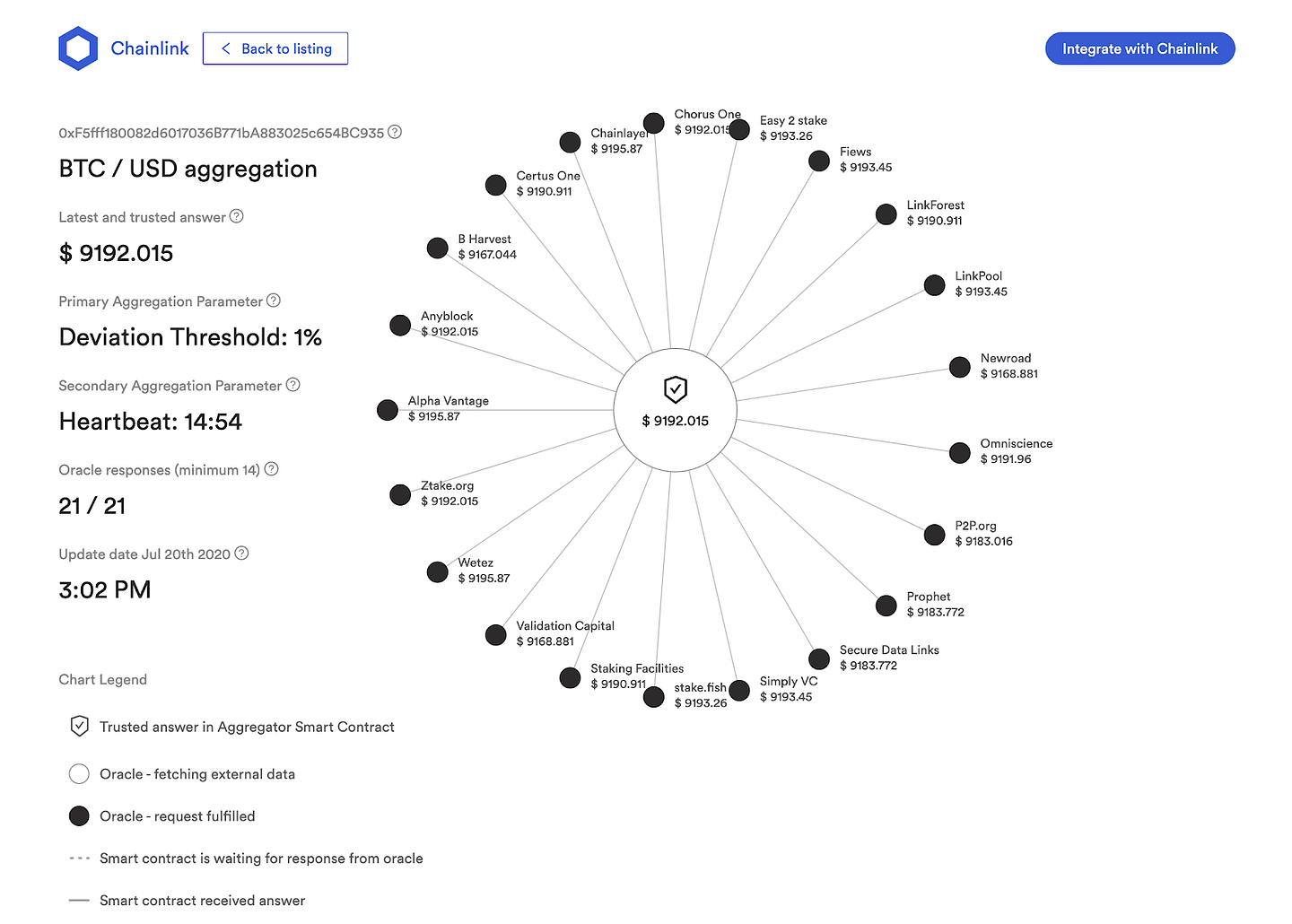Click the empty circle legend icon for fetching
Image resolution: width=1292 pixels, height=924 pixels.
click(x=79, y=773)
